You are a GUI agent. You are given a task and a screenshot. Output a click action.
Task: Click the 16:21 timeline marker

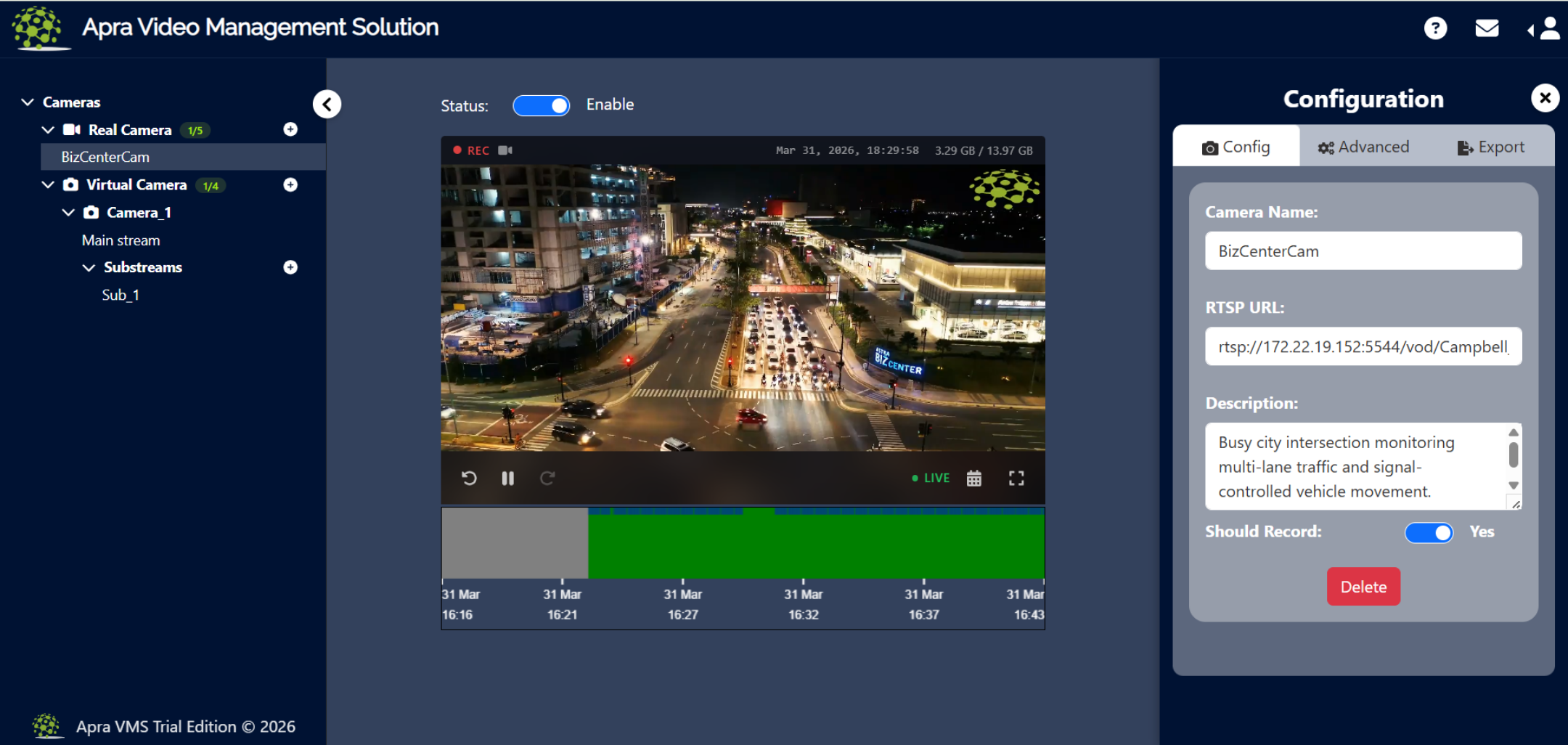(563, 604)
